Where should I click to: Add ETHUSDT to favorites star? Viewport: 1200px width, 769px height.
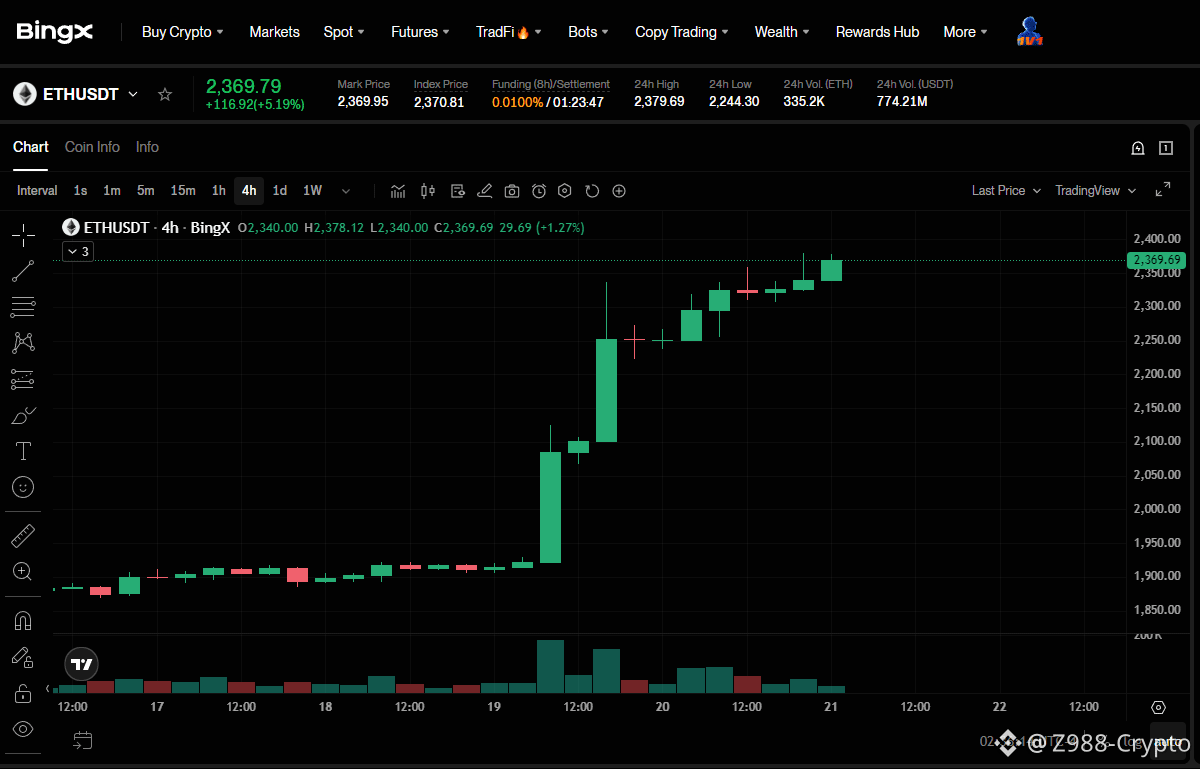pyautogui.click(x=165, y=94)
